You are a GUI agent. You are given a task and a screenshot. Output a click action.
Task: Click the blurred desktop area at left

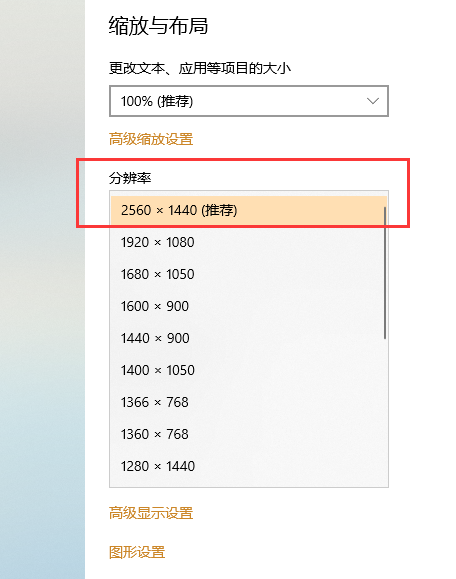pos(42,290)
